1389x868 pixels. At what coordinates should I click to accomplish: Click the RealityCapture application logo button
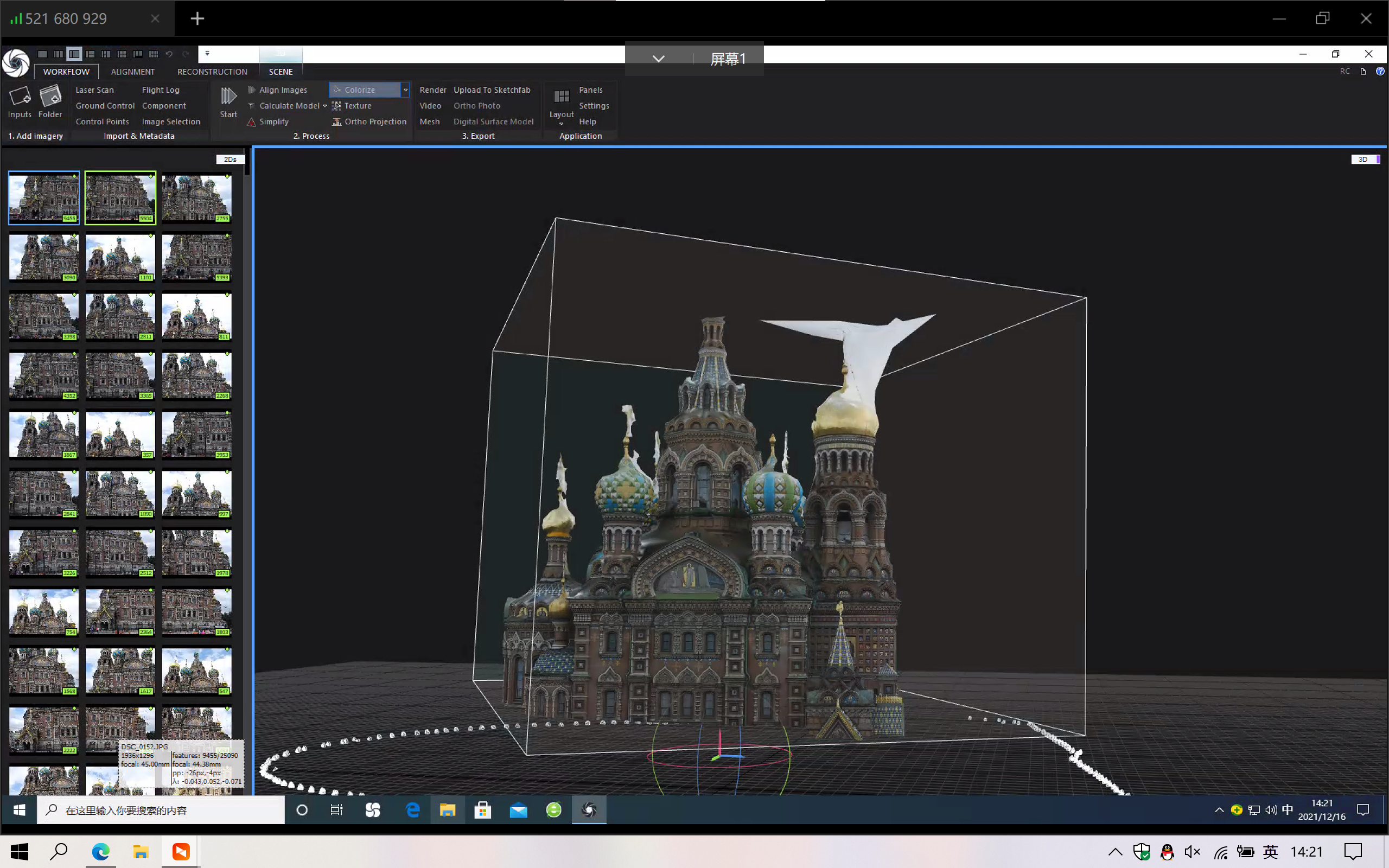tap(16, 62)
